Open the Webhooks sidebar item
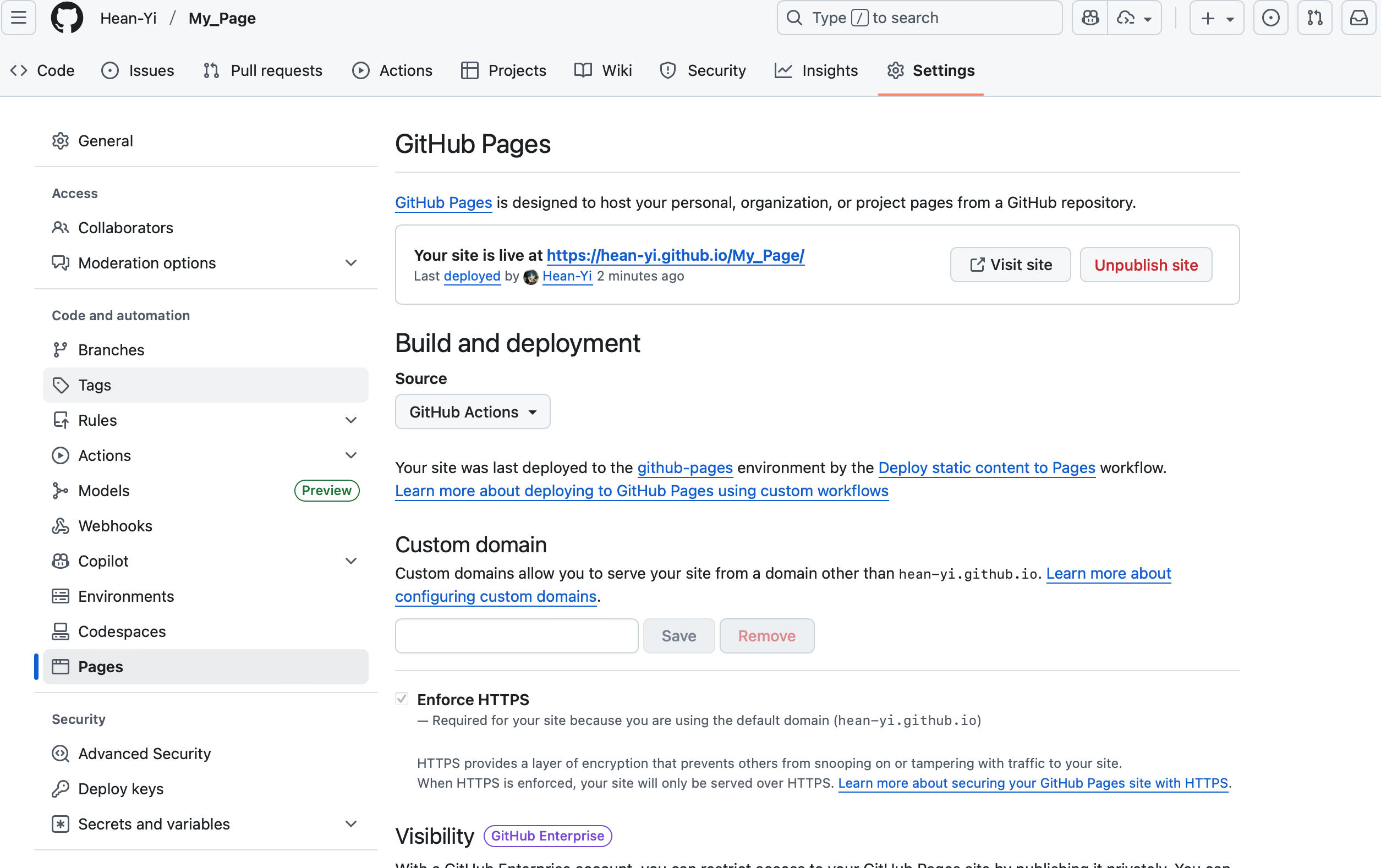Screen dimensions: 1381x868 (114, 526)
